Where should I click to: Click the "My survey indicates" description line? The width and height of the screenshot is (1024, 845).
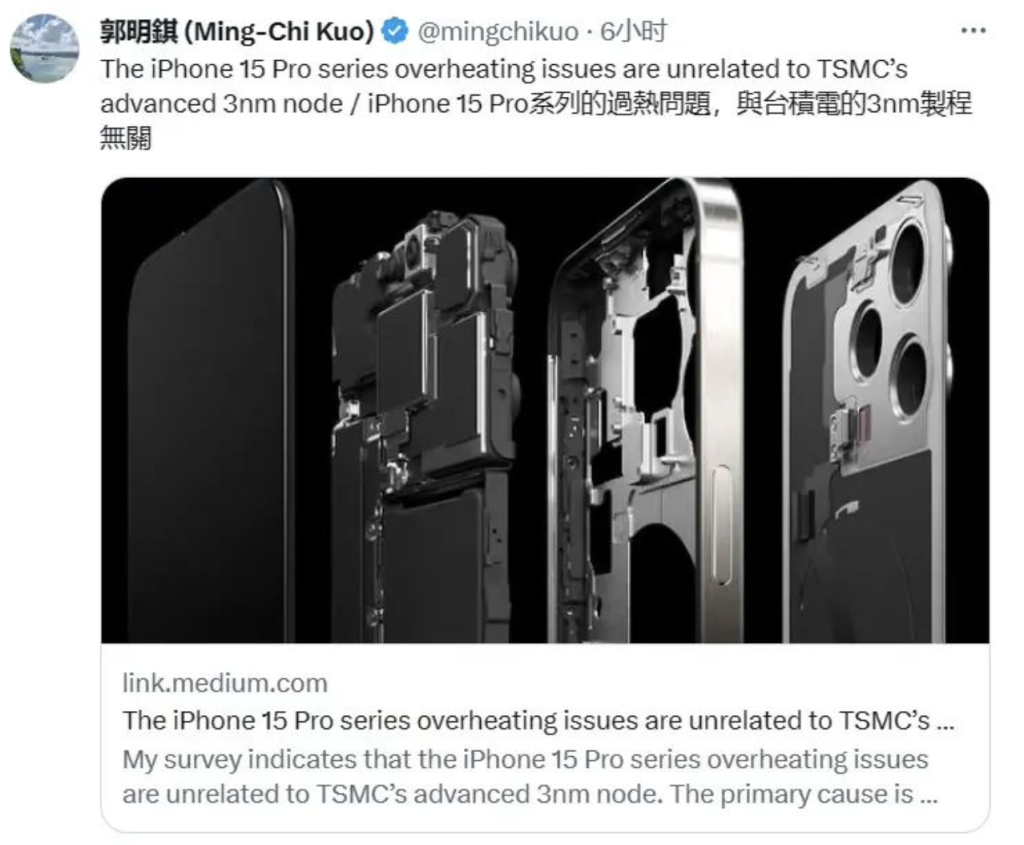525,759
